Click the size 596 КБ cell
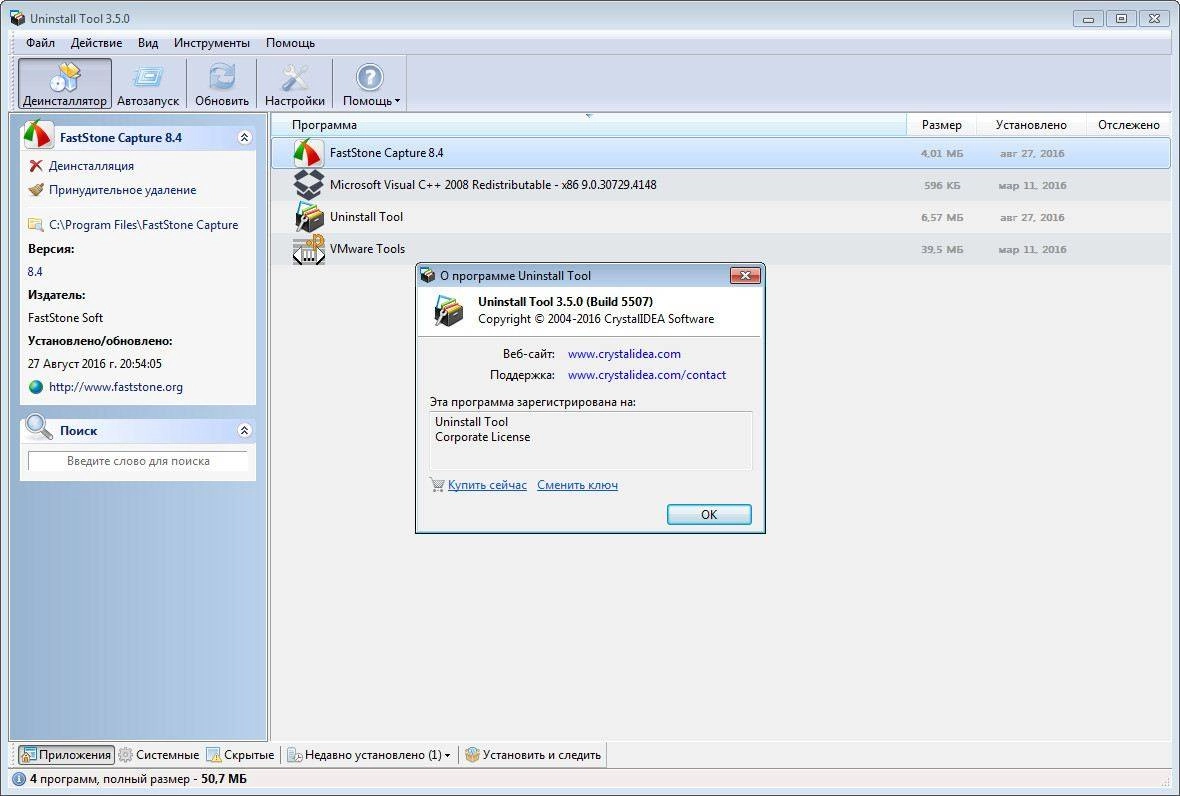Screen dimensions: 1180x796 click(942, 185)
